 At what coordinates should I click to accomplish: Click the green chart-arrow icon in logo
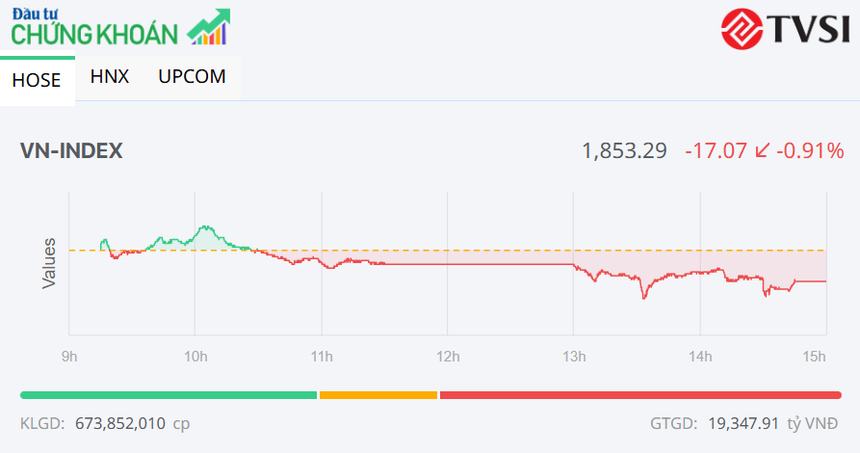point(209,27)
